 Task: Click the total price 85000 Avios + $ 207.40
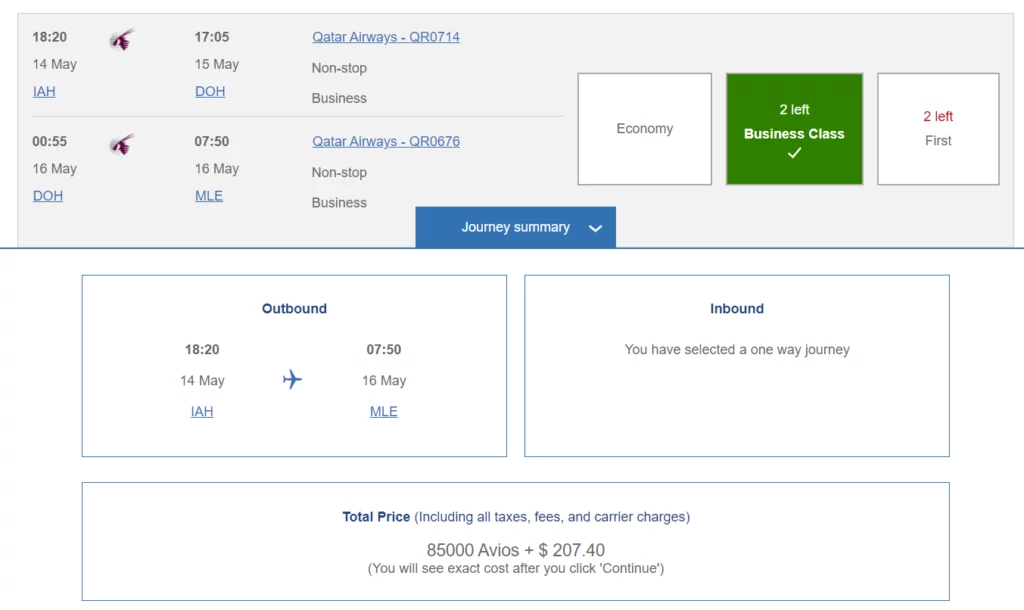[x=515, y=550]
